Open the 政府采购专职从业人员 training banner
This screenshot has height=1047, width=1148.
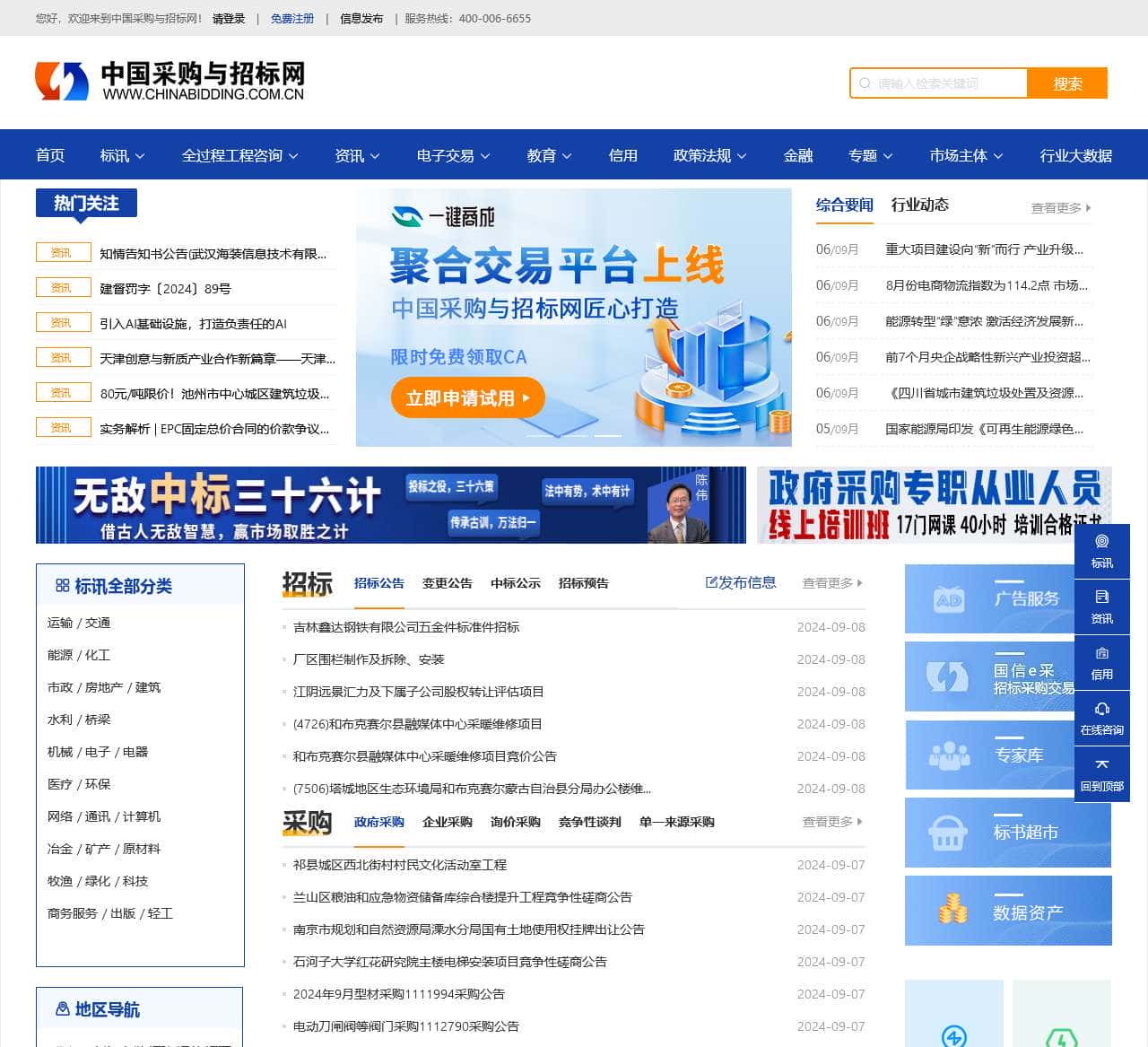pos(934,505)
